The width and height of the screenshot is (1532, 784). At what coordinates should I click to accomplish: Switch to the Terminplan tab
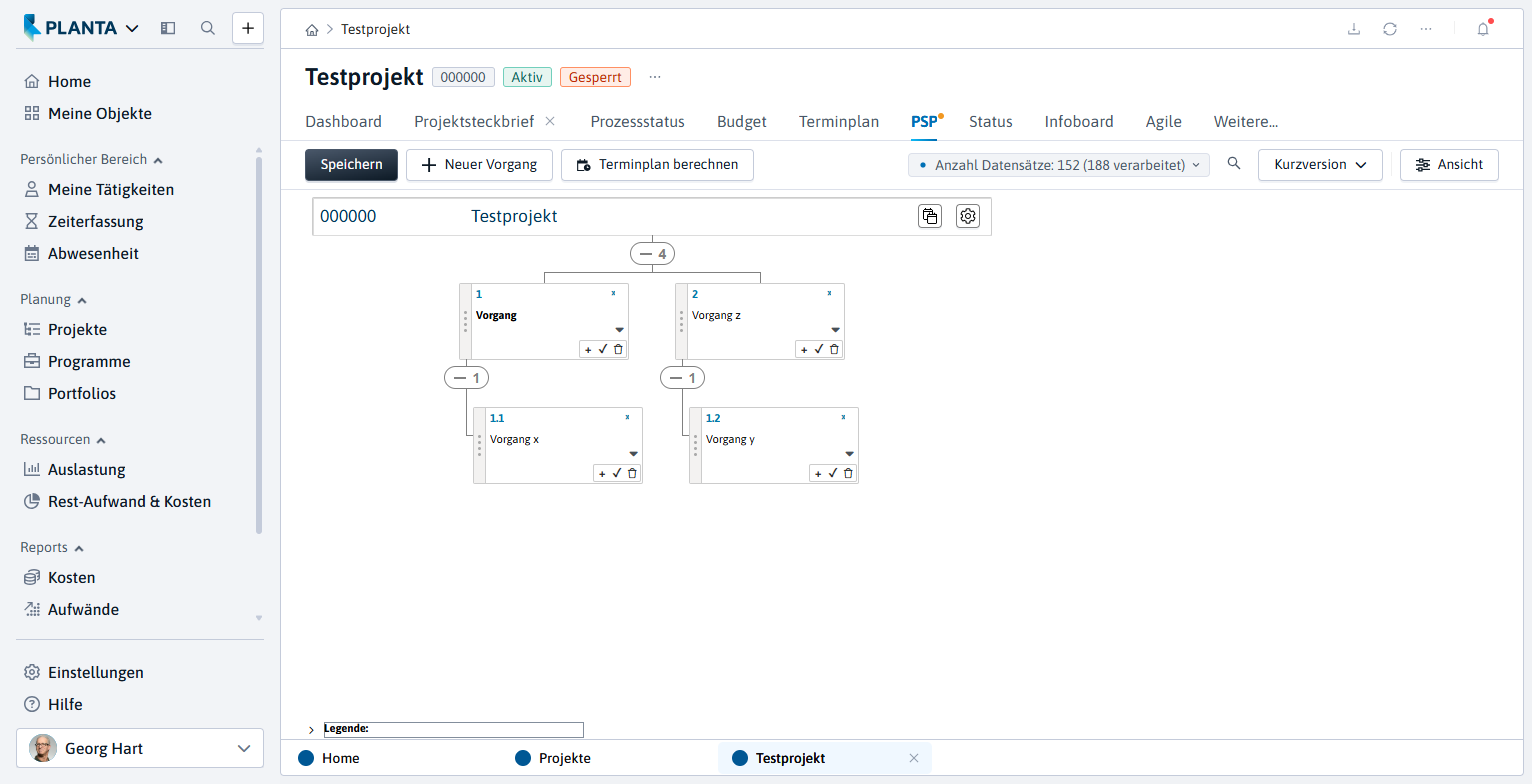coord(839,122)
